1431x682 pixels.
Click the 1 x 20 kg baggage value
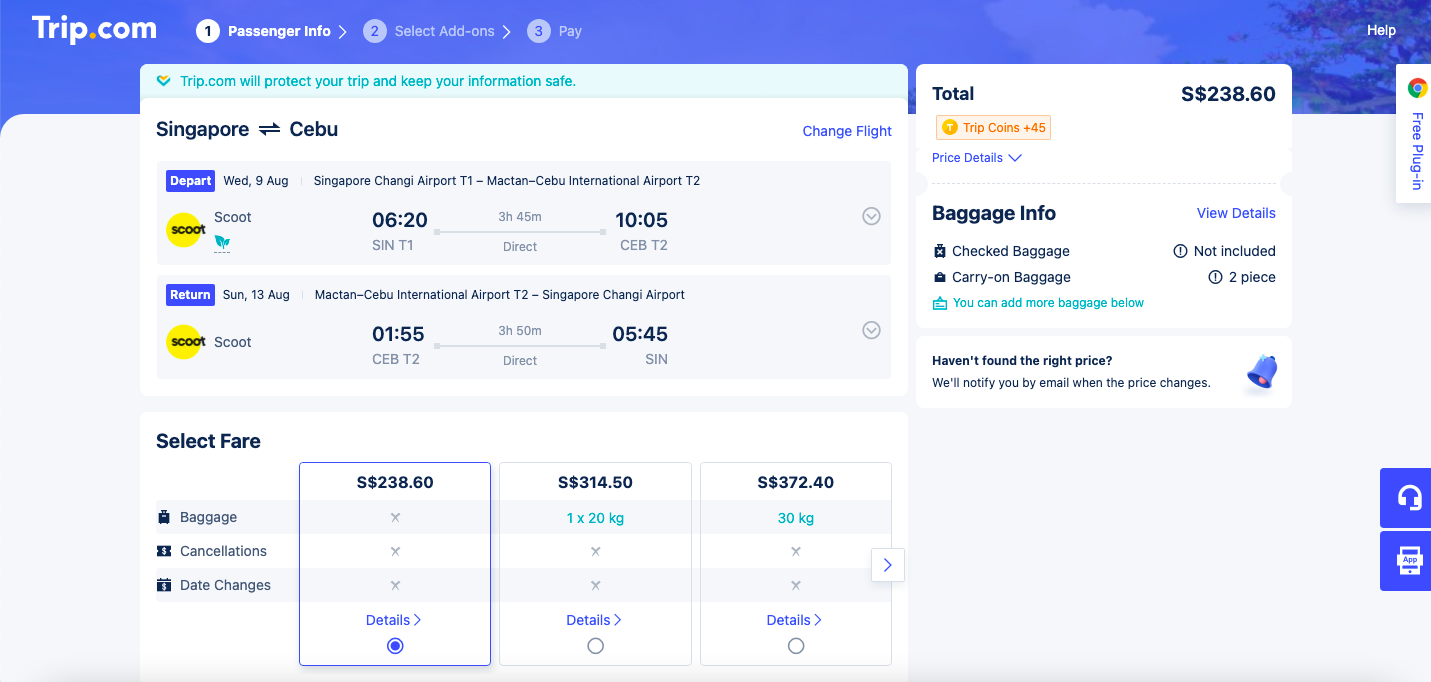coord(595,518)
